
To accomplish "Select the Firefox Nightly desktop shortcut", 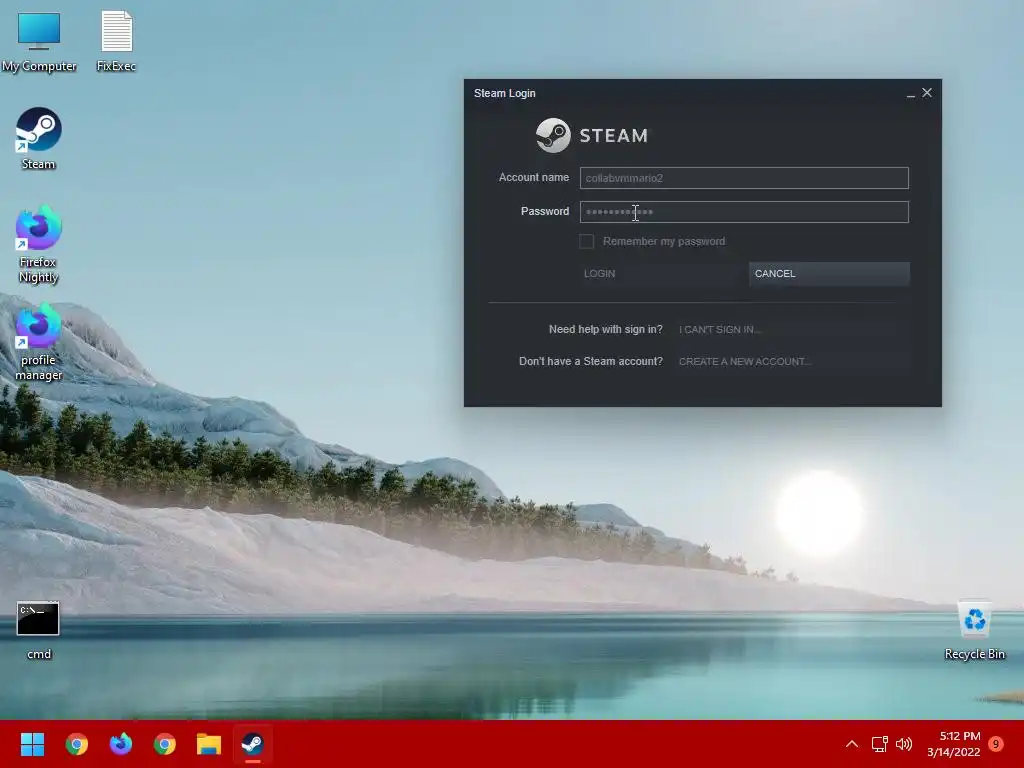I will pyautogui.click(x=39, y=244).
